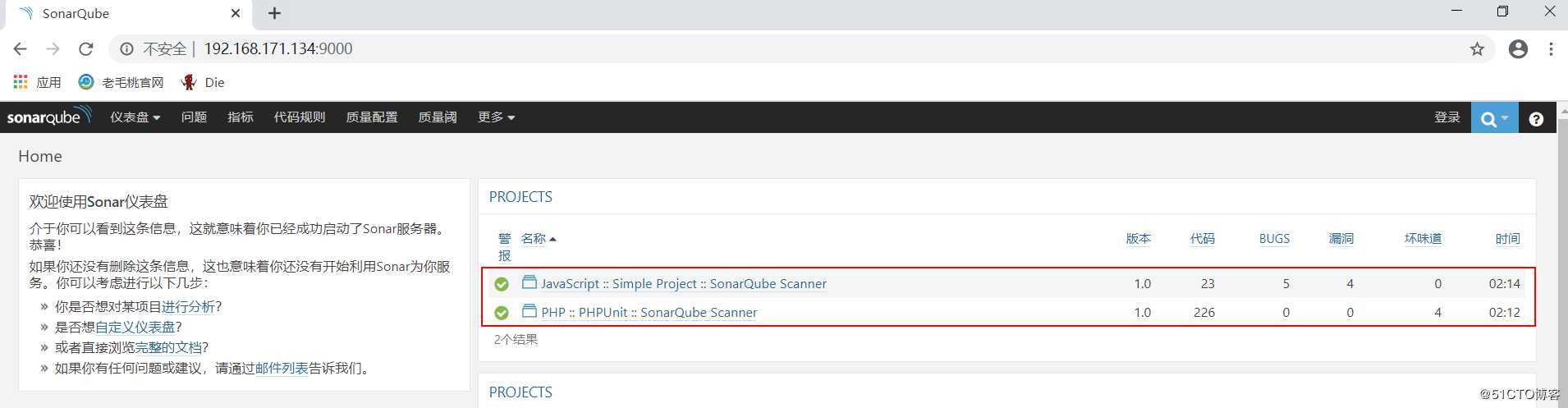Click the green status icon for JavaScript project
1568x408 pixels.
coord(502,284)
